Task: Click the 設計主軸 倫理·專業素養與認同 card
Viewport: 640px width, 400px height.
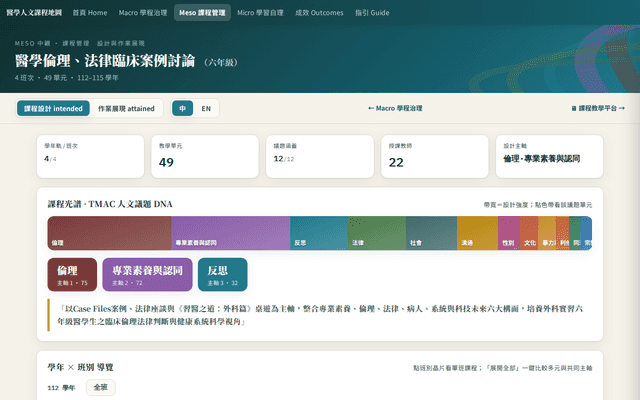Action: click(549, 156)
